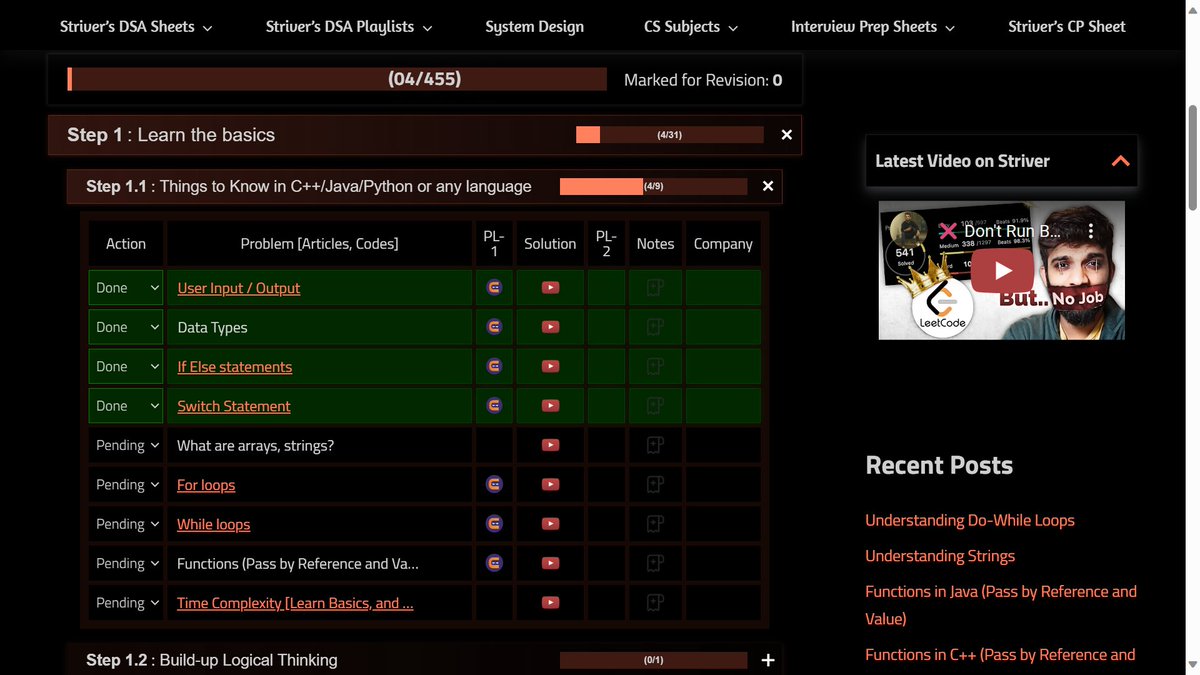The width and height of the screenshot is (1200, 675).
Task: Open Striver's DSA Playlists menu
Action: click(x=349, y=27)
